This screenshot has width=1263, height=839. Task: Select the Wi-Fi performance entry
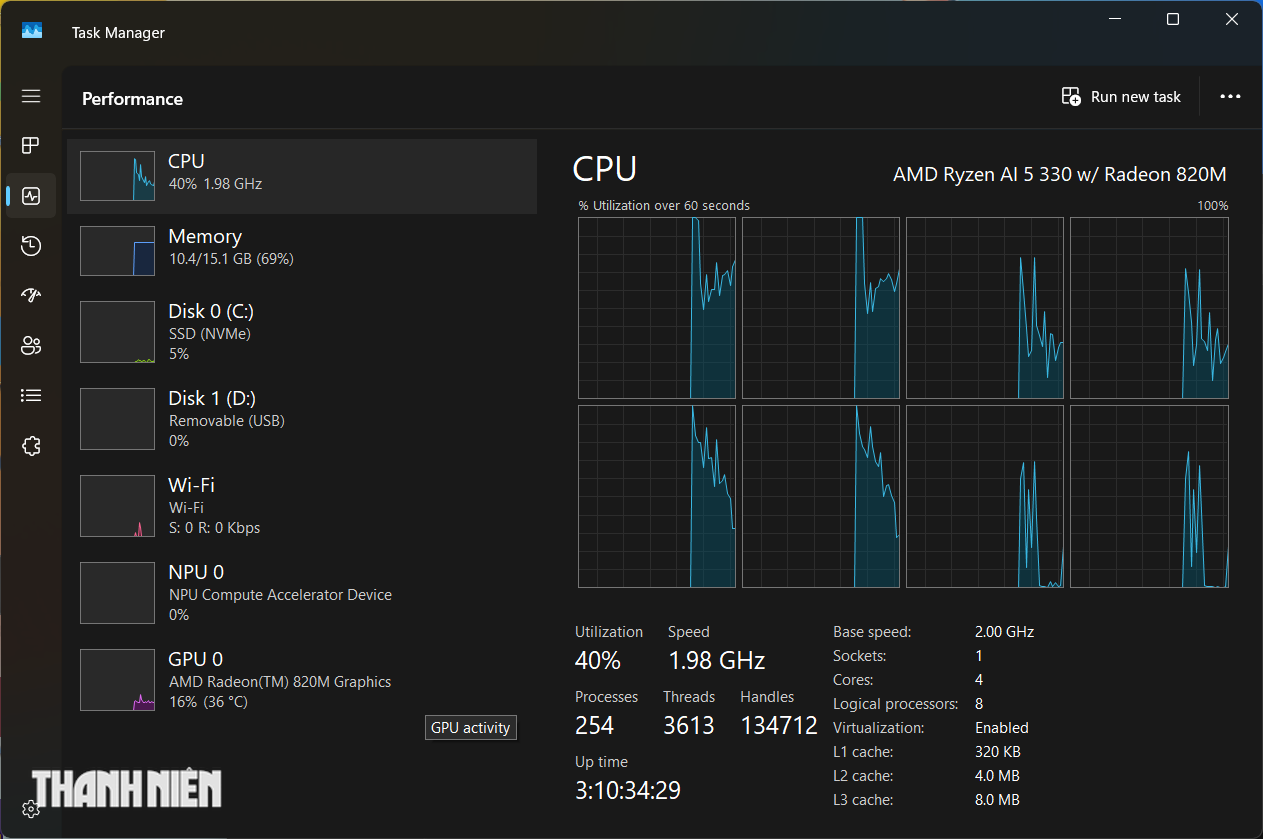pyautogui.click(x=302, y=506)
